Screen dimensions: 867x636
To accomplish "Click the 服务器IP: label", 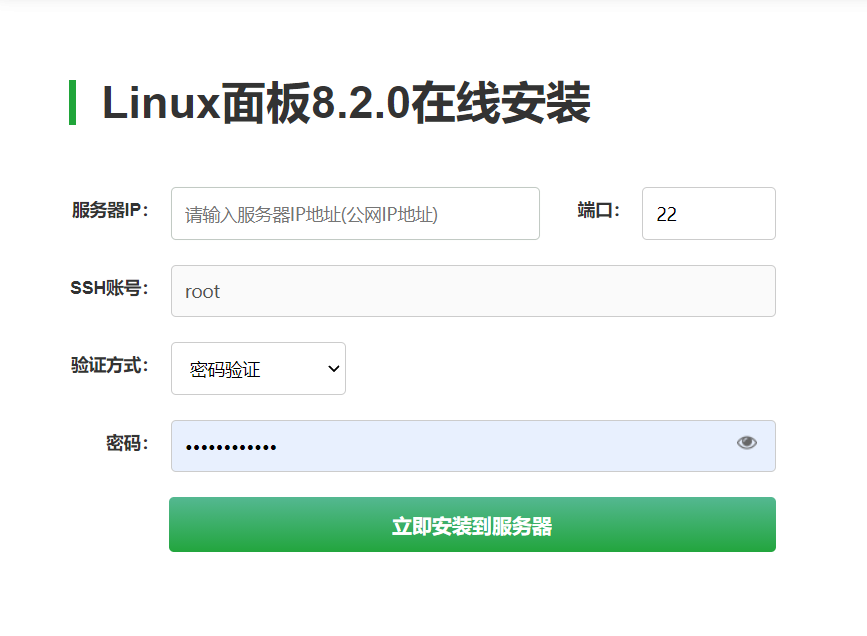I will point(110,210).
